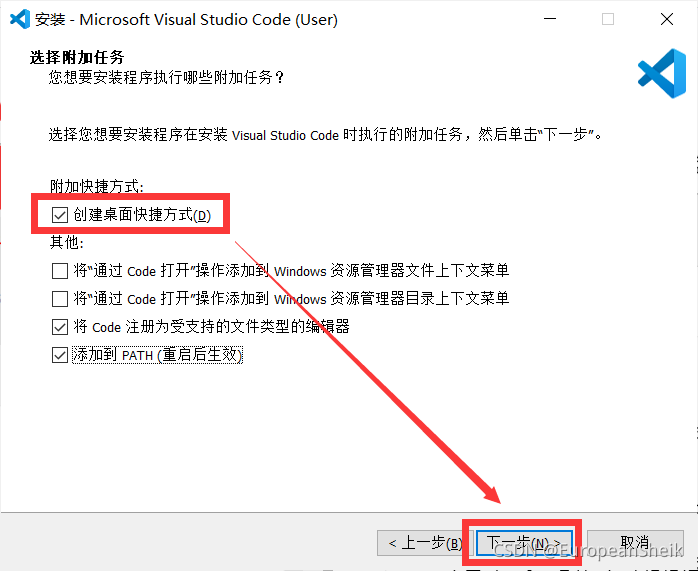Screen dimensions: 698x571
Task: Toggle the create desktop shortcut checkbox
Action: (x=60, y=215)
